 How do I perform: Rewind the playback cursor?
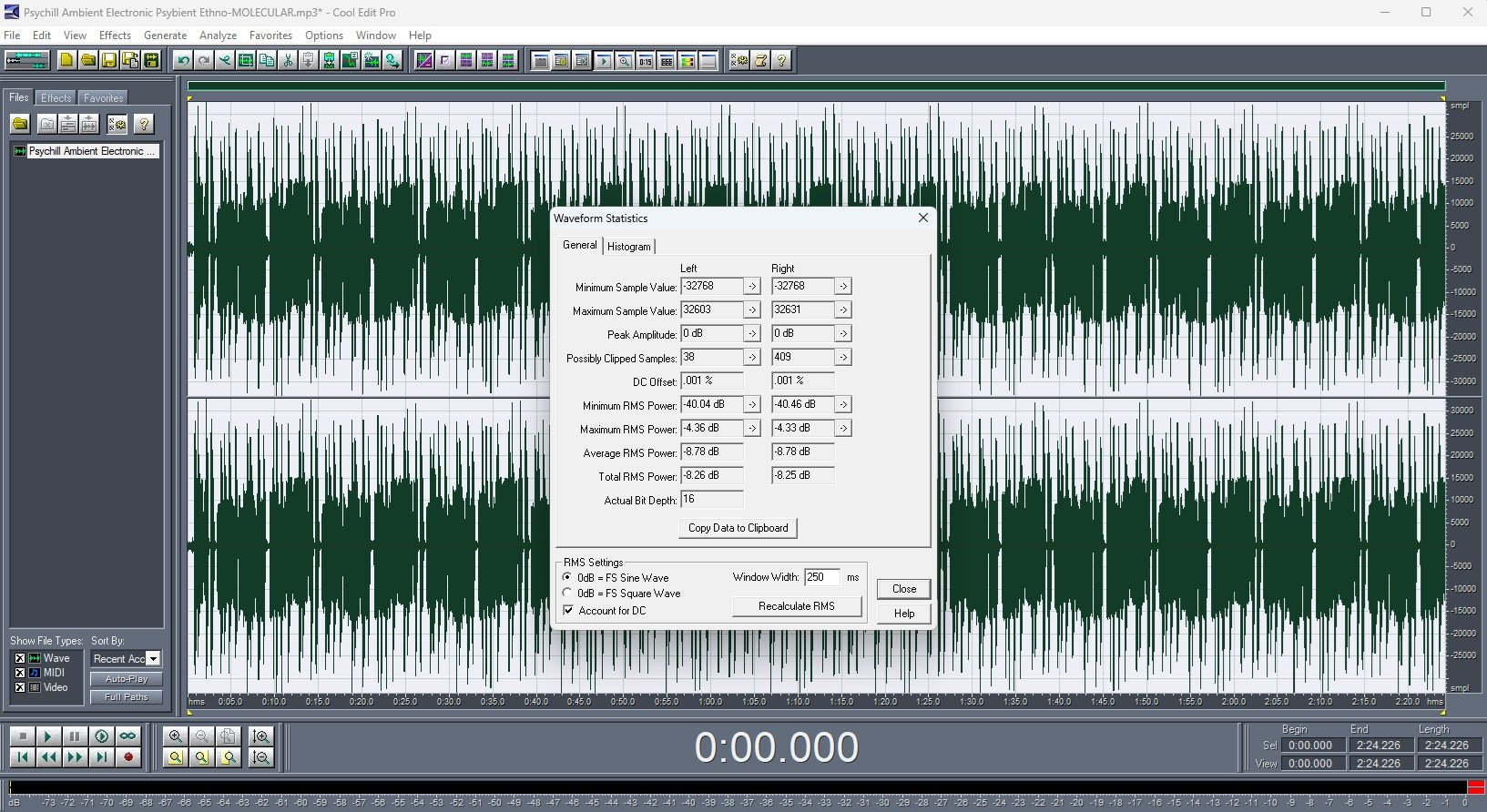coord(48,756)
